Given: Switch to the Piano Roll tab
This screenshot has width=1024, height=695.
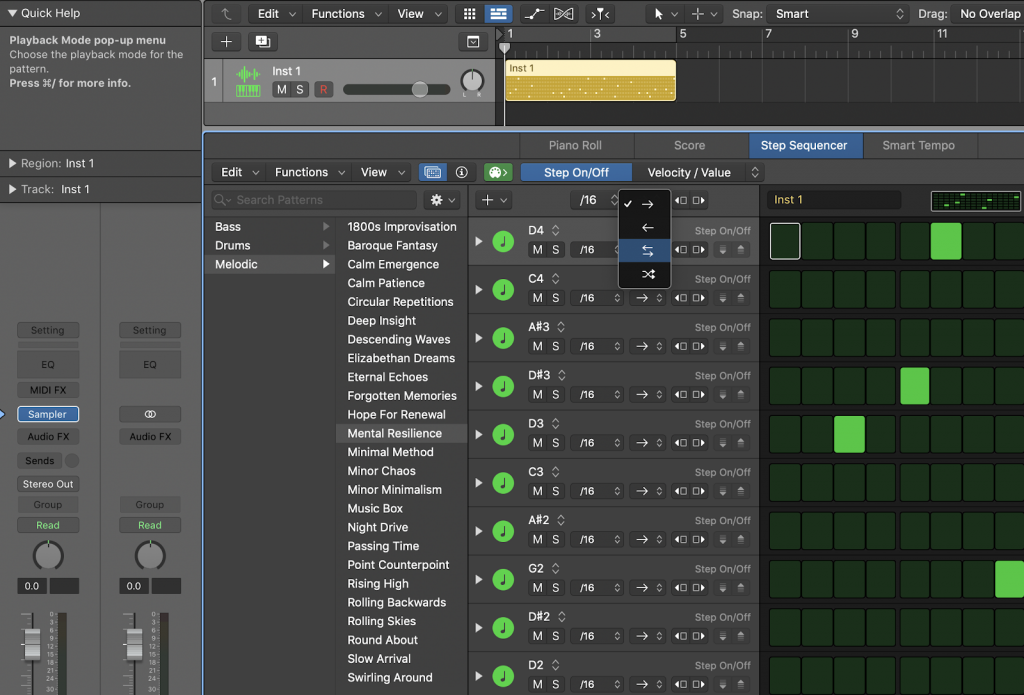Looking at the screenshot, I should pyautogui.click(x=576, y=145).
